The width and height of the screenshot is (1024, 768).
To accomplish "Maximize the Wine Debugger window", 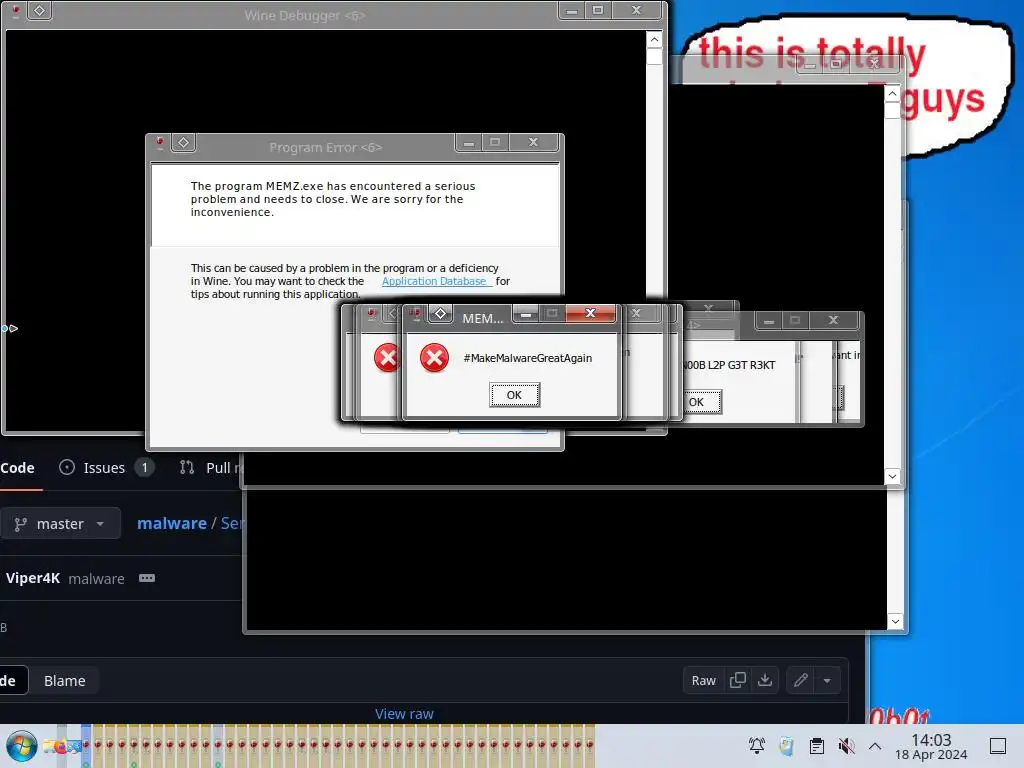I will (x=598, y=10).
